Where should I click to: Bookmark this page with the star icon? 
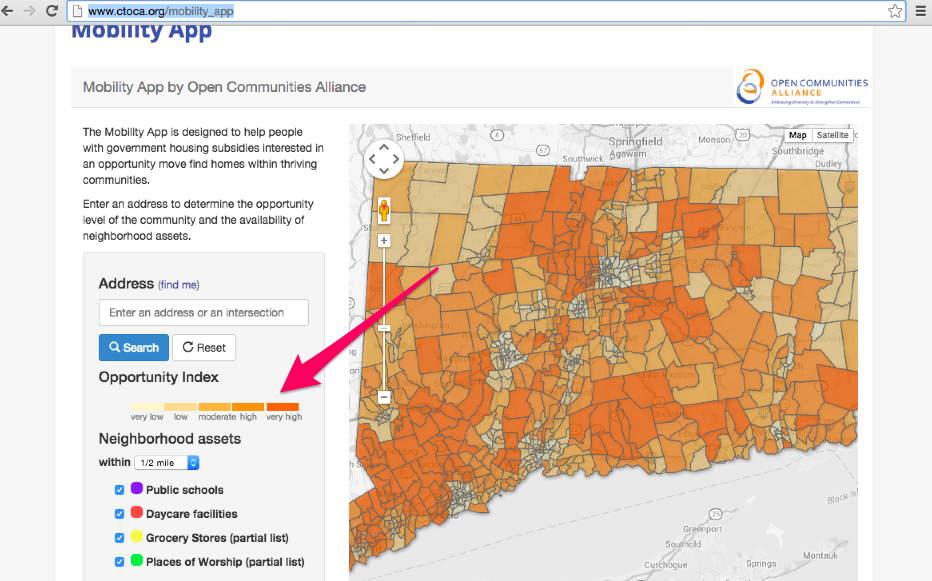coord(895,11)
